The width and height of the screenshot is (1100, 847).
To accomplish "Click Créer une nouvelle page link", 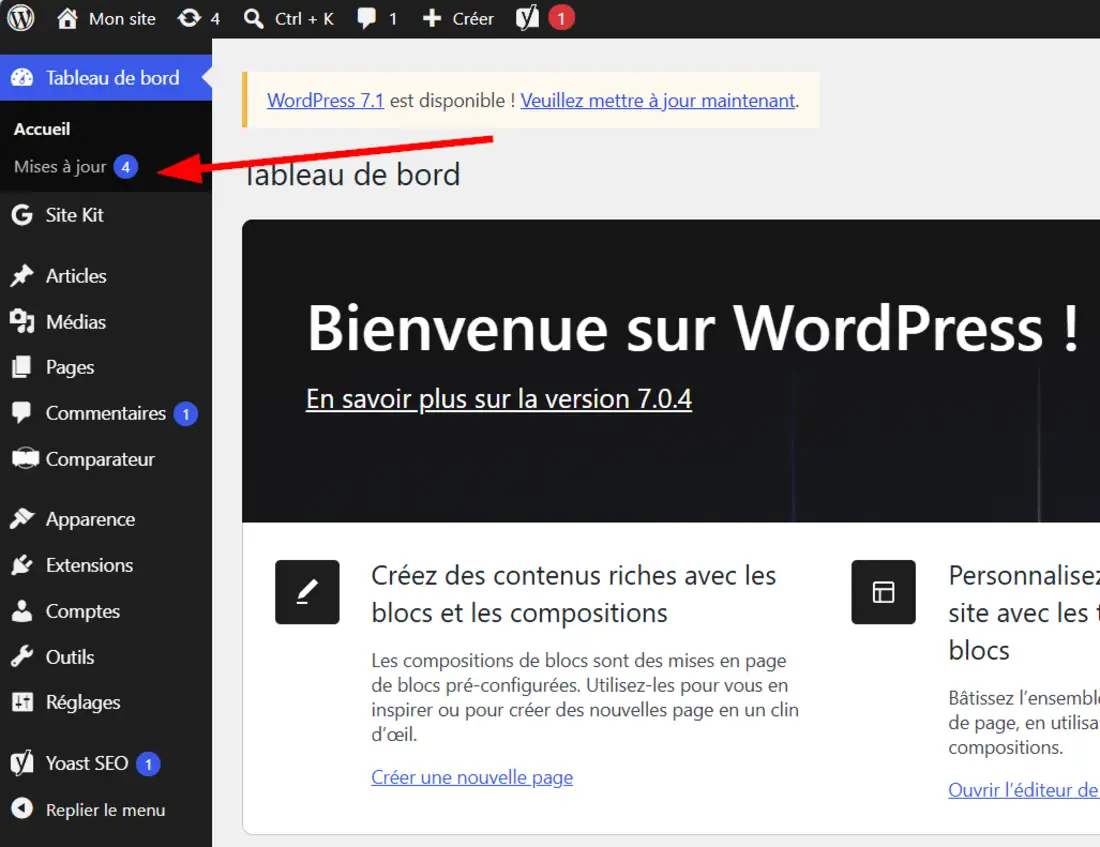I will (472, 777).
